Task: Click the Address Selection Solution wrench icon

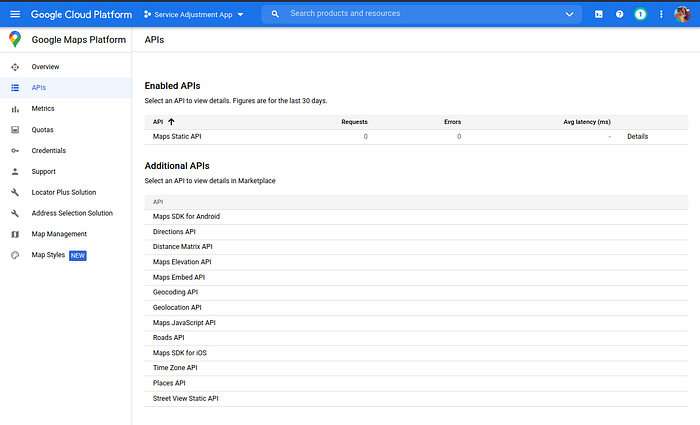Action: [x=15, y=213]
